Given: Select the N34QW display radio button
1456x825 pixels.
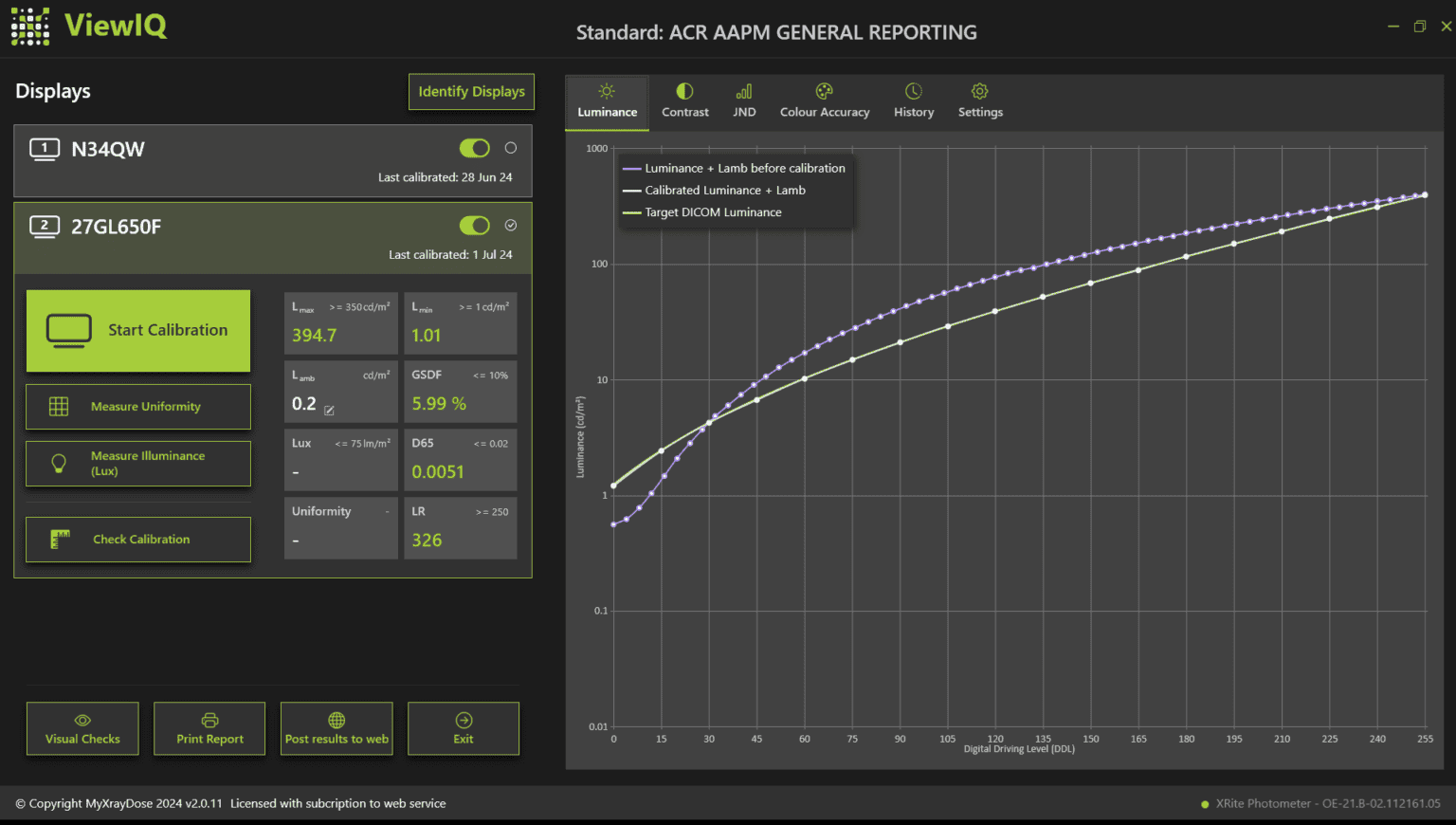Looking at the screenshot, I should coord(511,148).
